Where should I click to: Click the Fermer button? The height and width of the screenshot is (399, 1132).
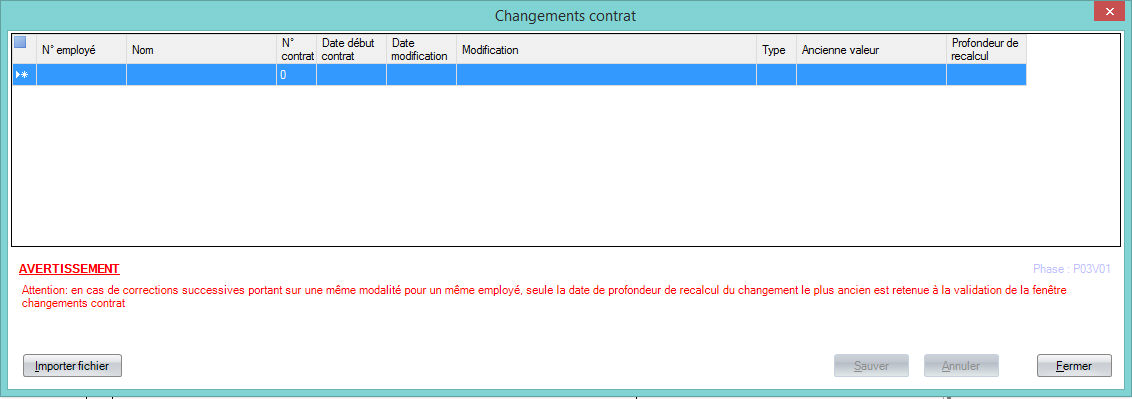pyautogui.click(x=1074, y=366)
